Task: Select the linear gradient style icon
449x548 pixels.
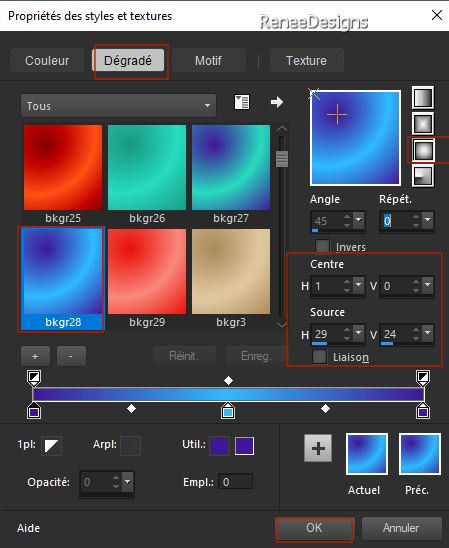Action: coord(423,98)
